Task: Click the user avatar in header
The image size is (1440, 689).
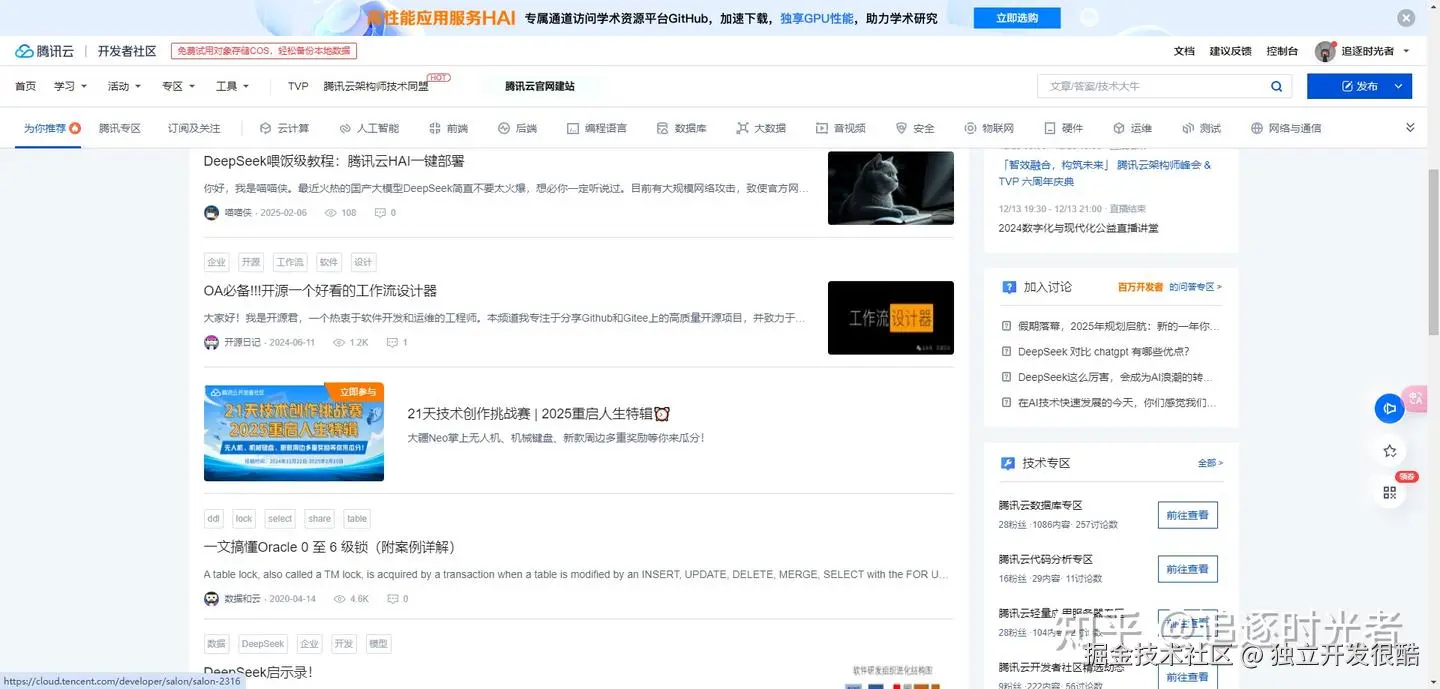Action: click(x=1325, y=51)
